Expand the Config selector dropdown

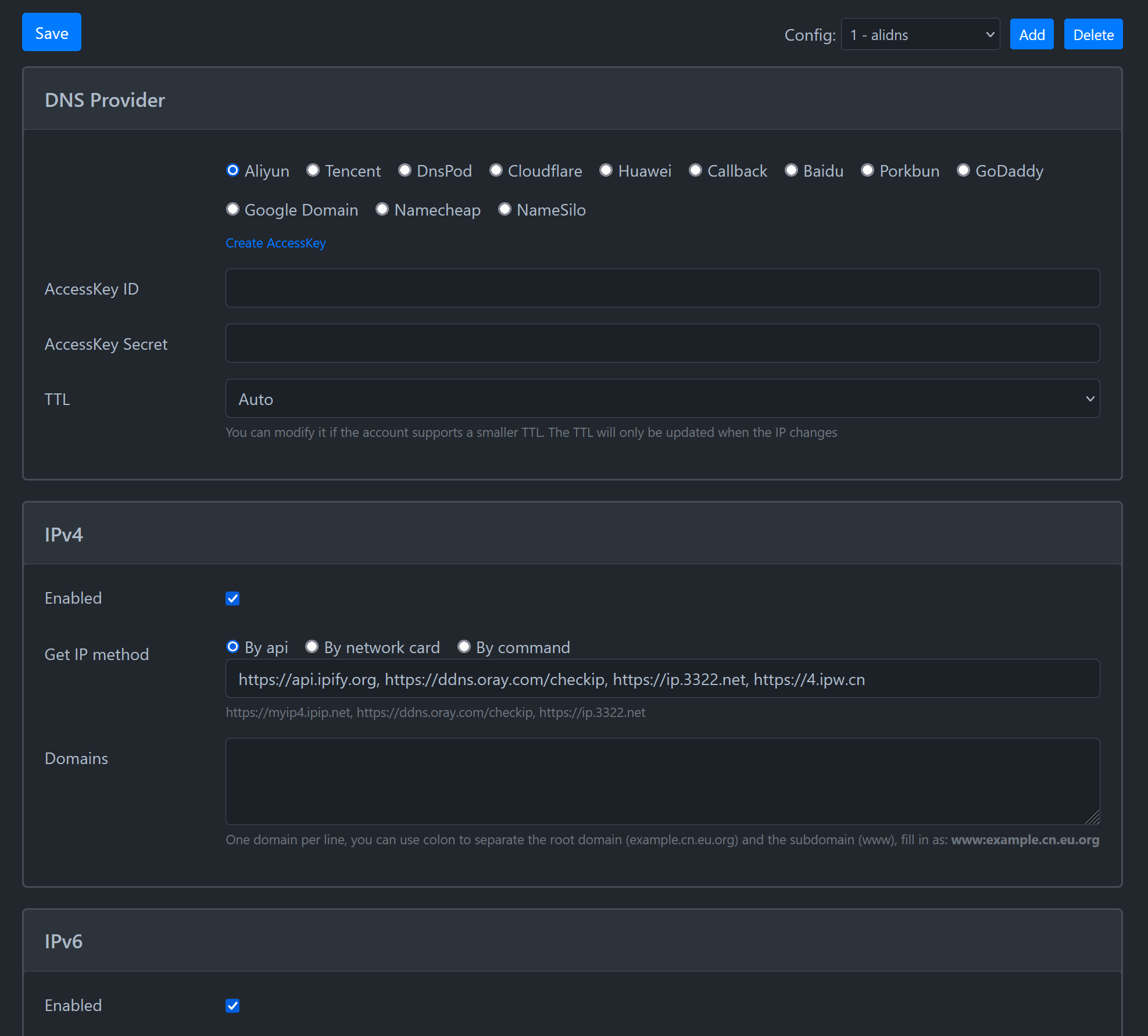pyautogui.click(x=918, y=34)
